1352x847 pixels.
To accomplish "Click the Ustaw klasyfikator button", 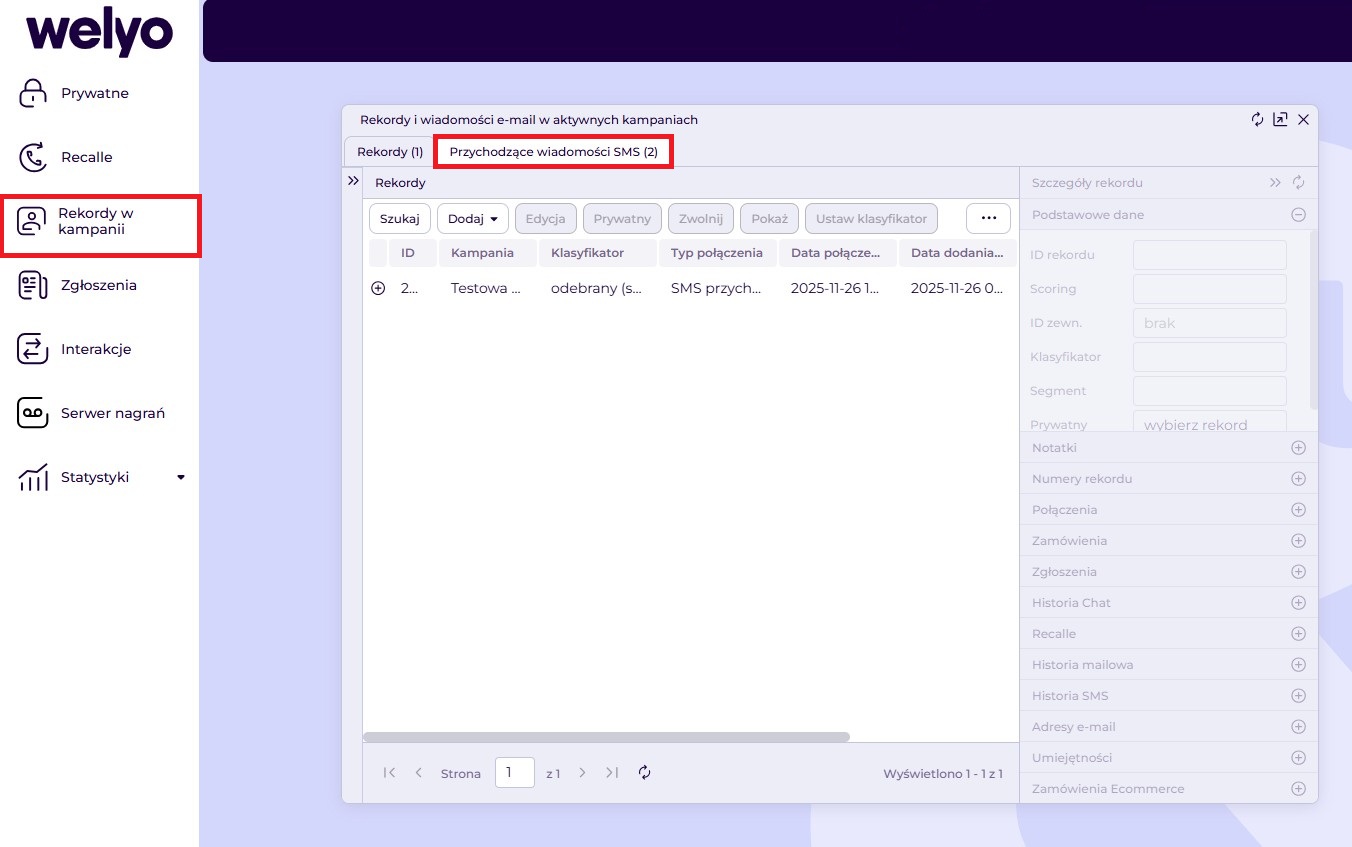I will pos(872,218).
